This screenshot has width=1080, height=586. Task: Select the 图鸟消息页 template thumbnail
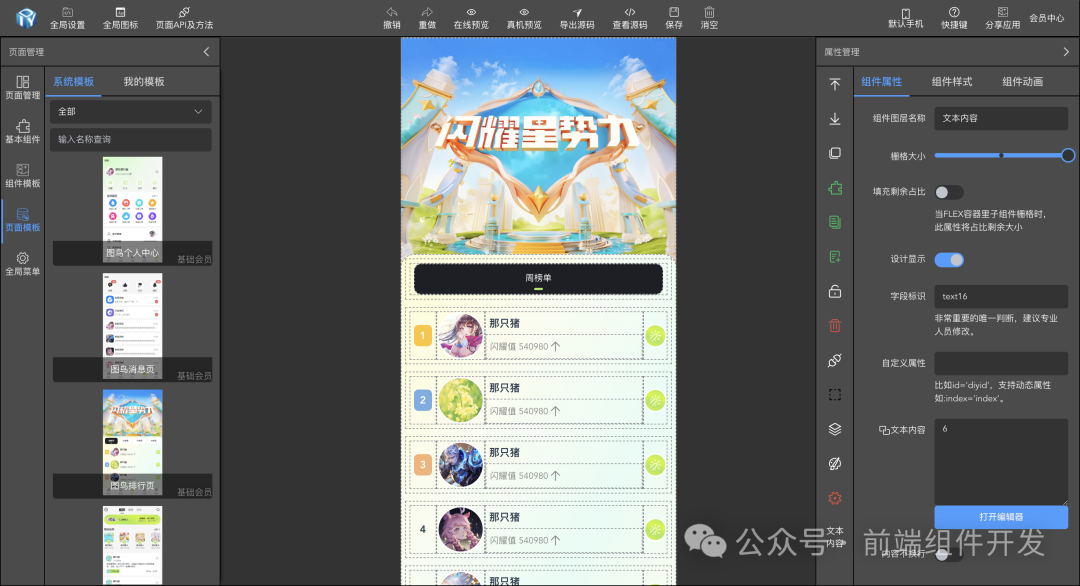[132, 326]
